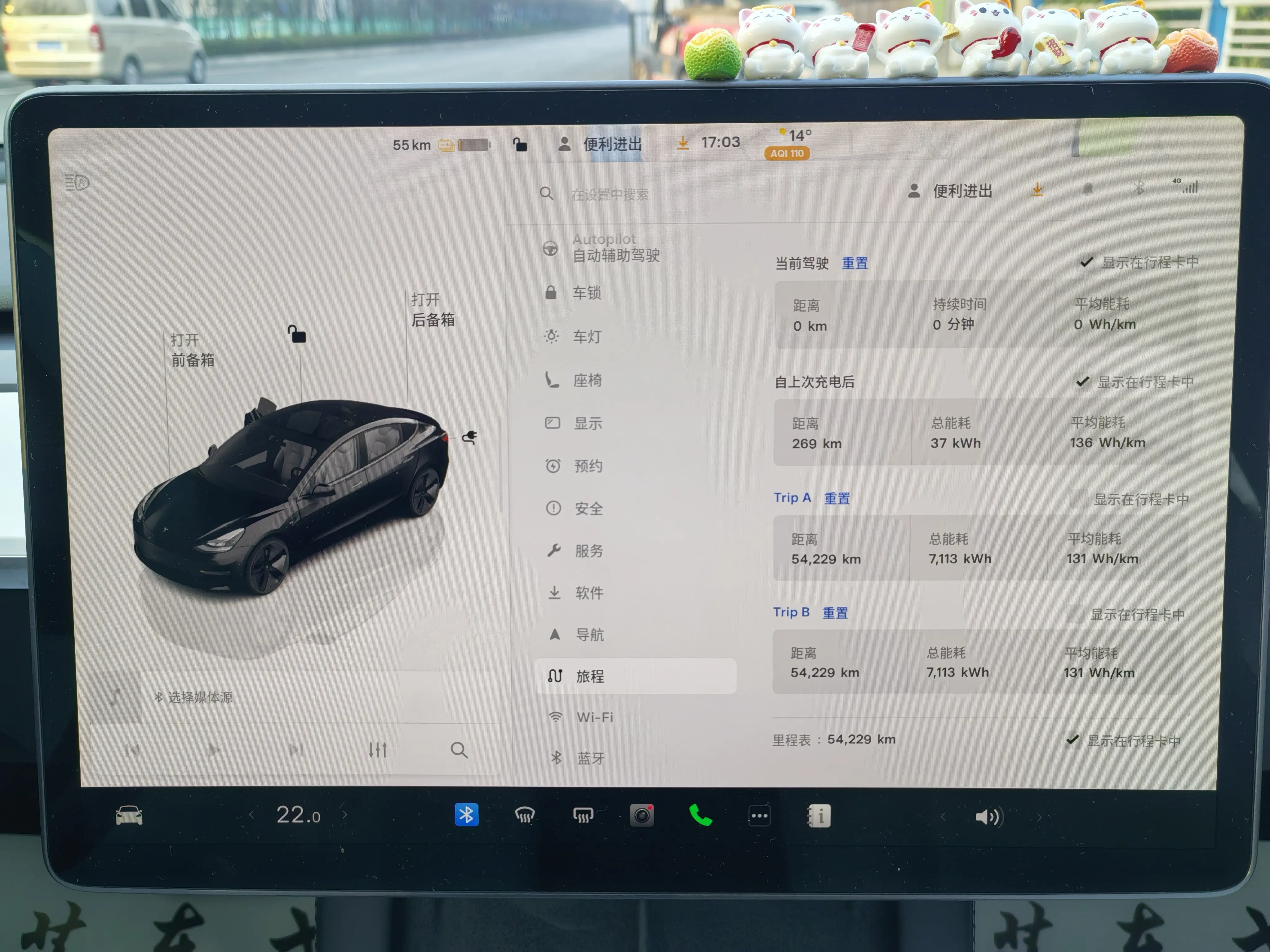Tap the charge port plug icon
Image resolution: width=1270 pixels, height=952 pixels.
pos(470,438)
